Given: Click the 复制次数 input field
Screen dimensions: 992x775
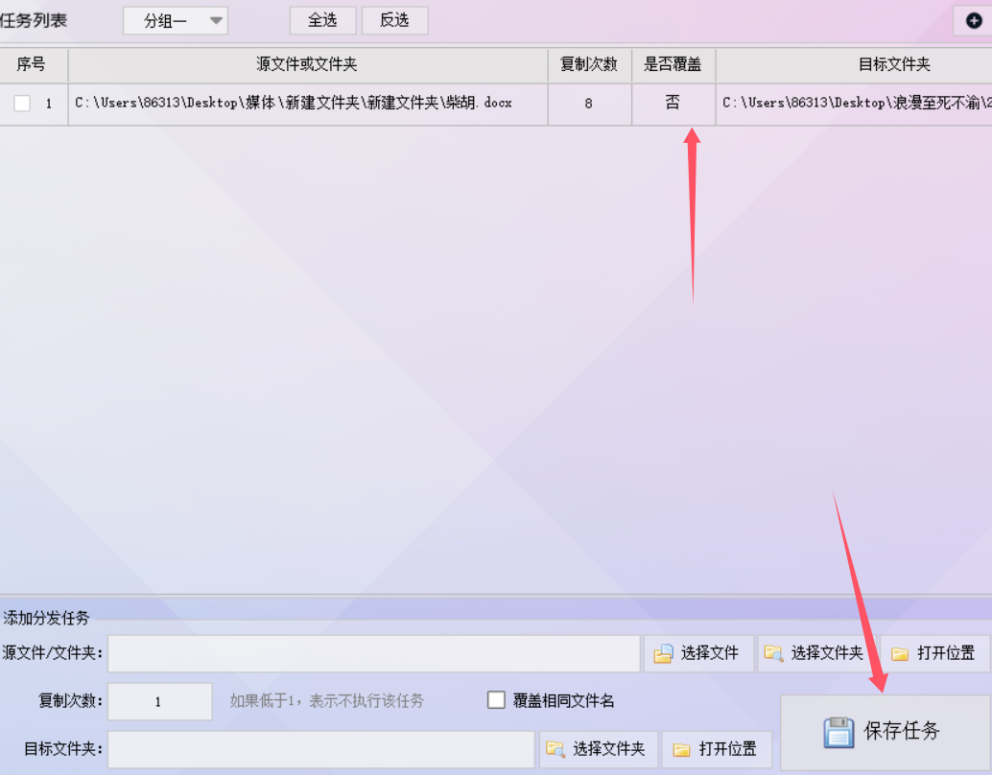Looking at the screenshot, I should tap(160, 701).
